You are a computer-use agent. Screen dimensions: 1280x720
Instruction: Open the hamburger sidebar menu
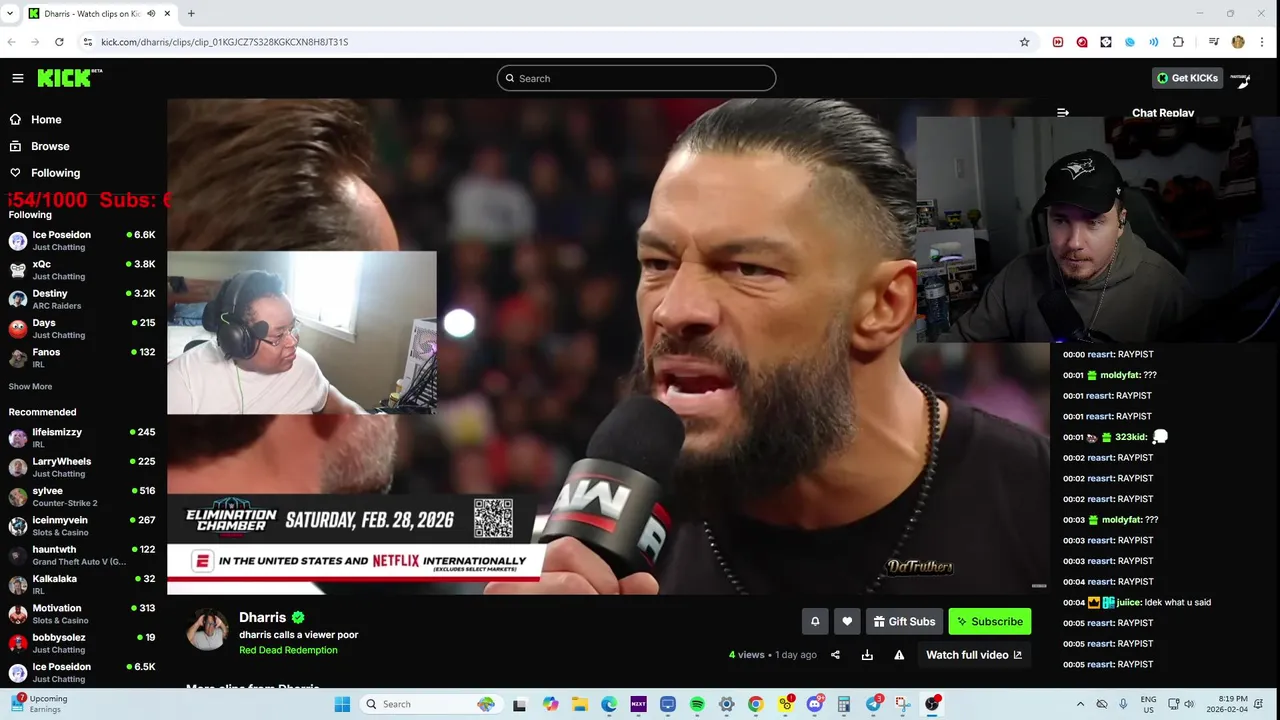(18, 78)
